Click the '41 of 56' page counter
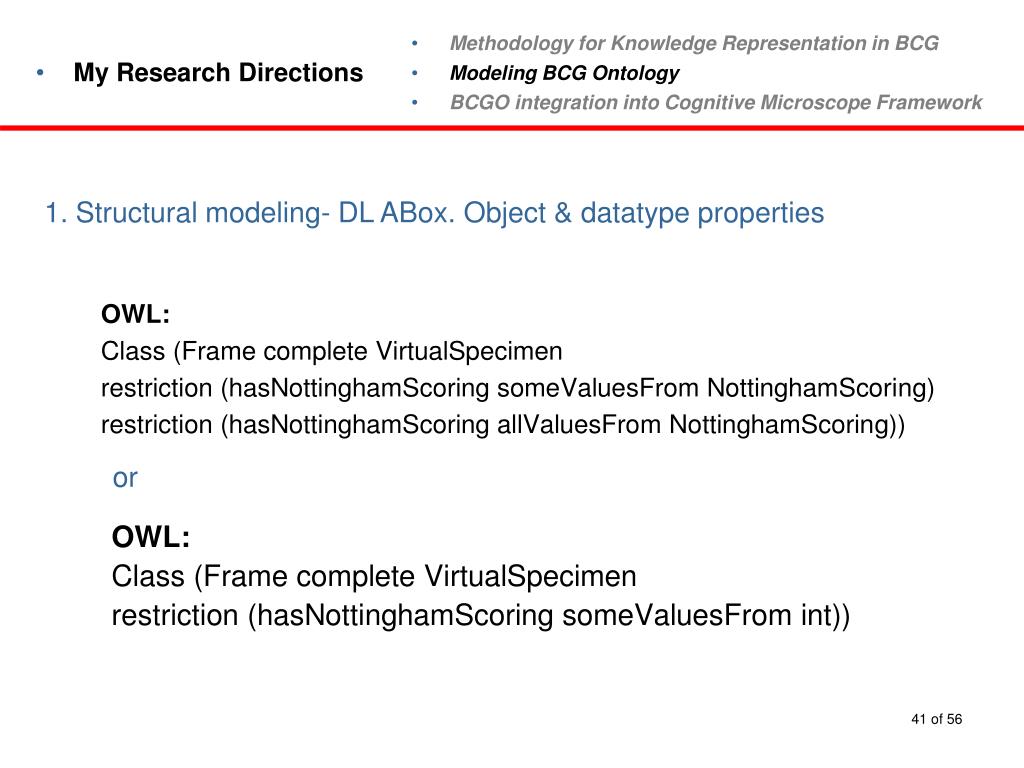The height and width of the screenshot is (768, 1024). pos(936,719)
